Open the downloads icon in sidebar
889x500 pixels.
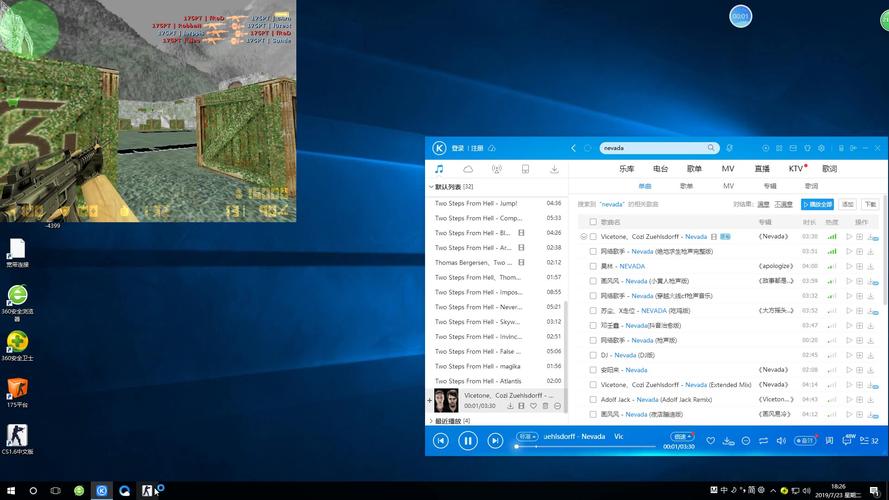click(x=554, y=169)
